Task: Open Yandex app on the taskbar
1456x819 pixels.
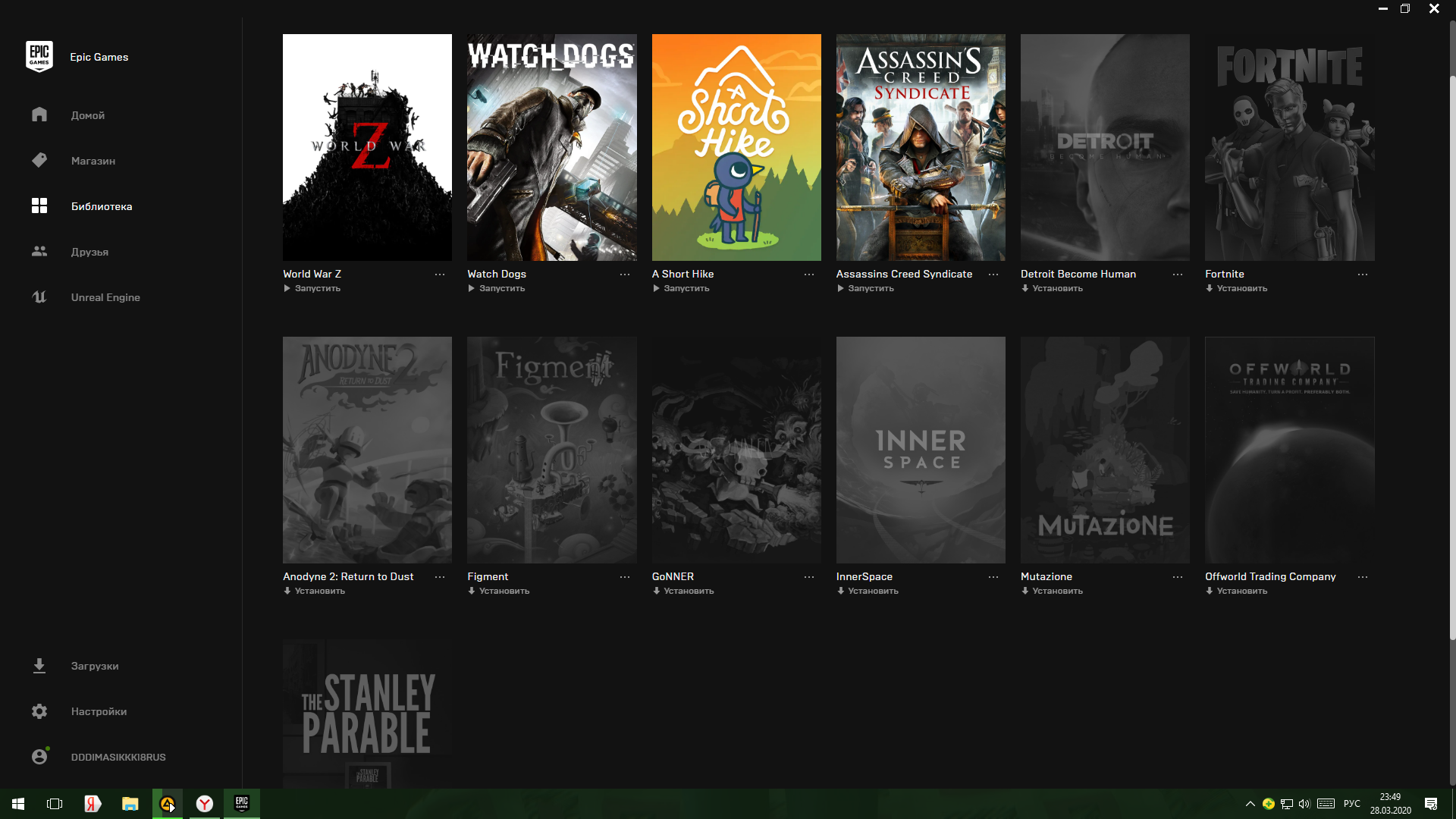Action: click(93, 804)
